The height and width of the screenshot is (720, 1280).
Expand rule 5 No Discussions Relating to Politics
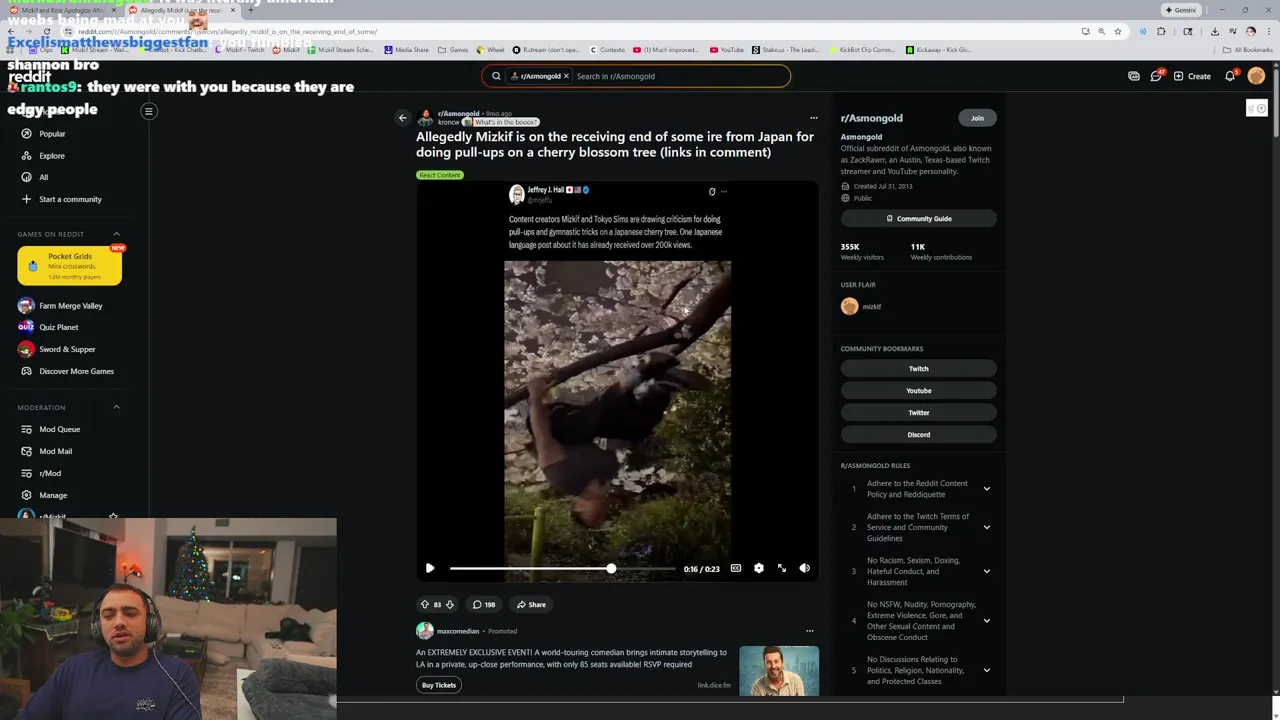coord(986,670)
